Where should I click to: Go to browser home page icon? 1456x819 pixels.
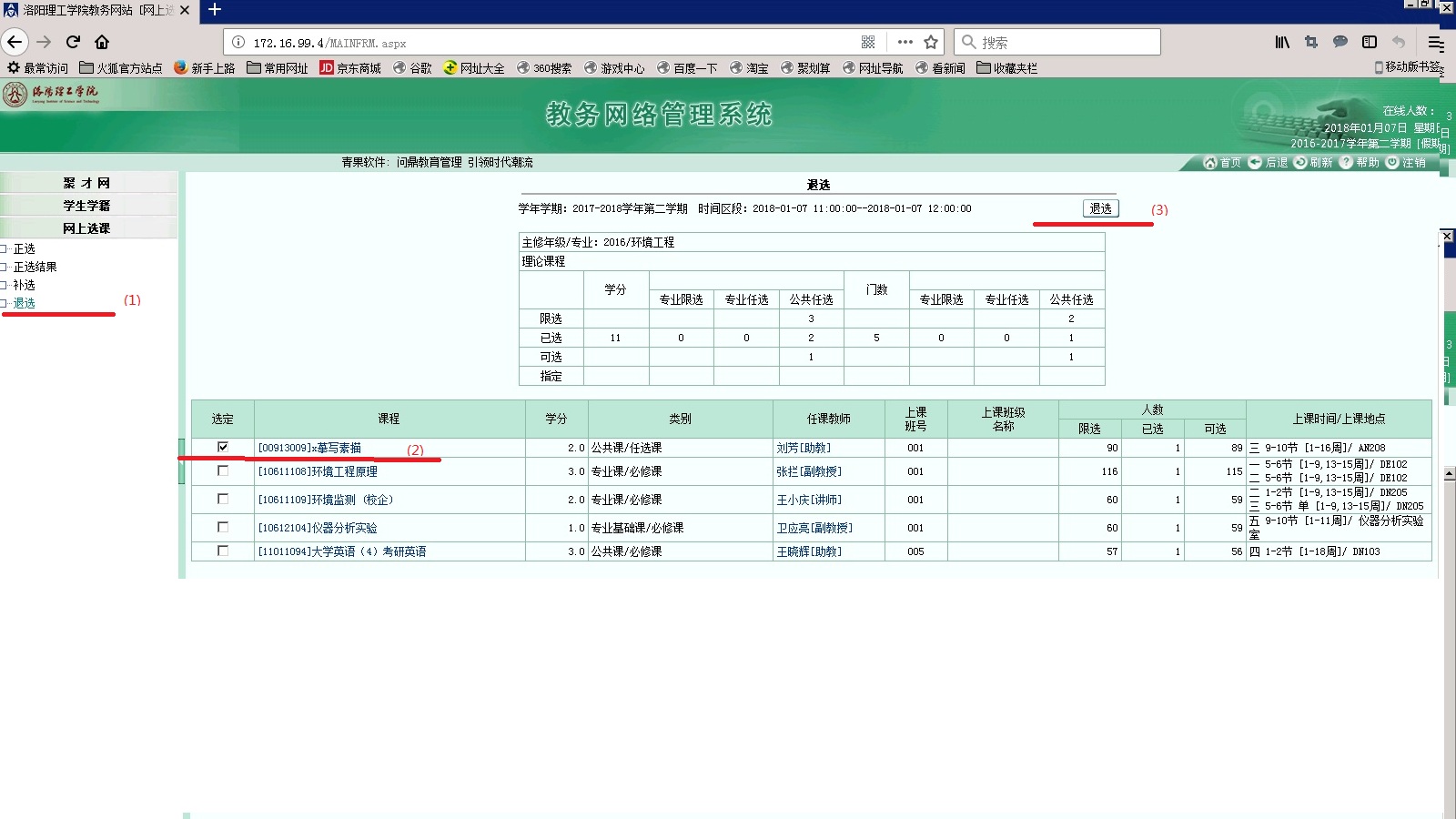tap(102, 42)
